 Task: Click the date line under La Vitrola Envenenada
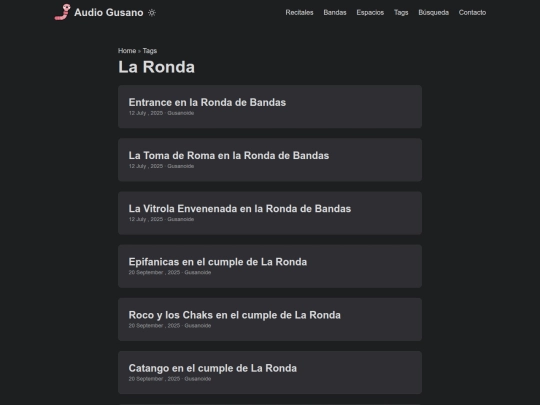(161, 219)
